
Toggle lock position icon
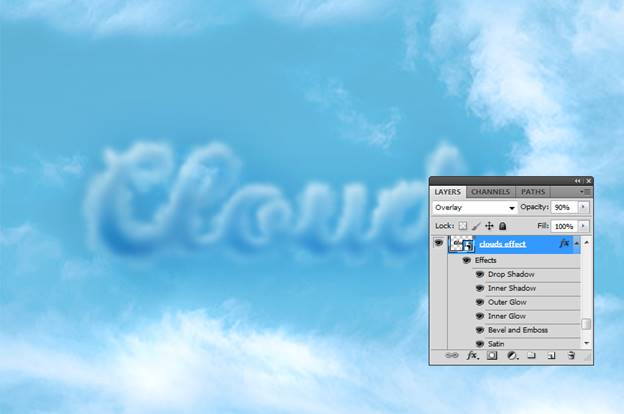click(489, 226)
